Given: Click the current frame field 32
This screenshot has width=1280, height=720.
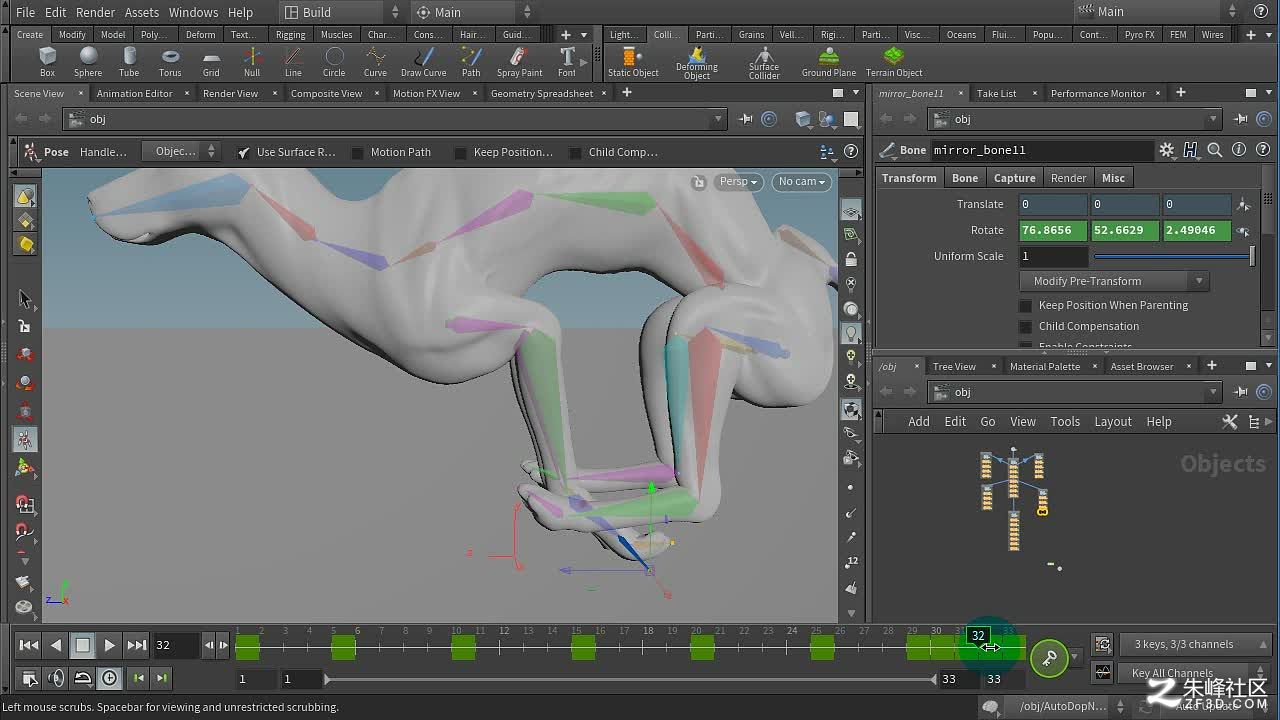Looking at the screenshot, I should pos(176,645).
